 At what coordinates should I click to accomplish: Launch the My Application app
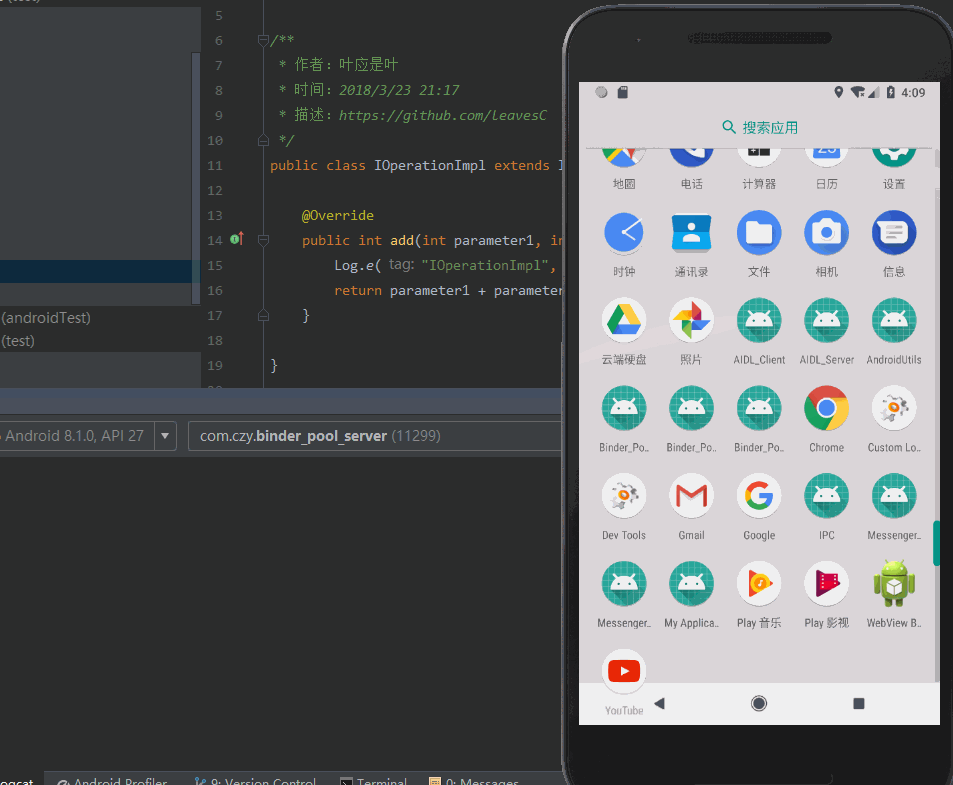tap(691, 584)
